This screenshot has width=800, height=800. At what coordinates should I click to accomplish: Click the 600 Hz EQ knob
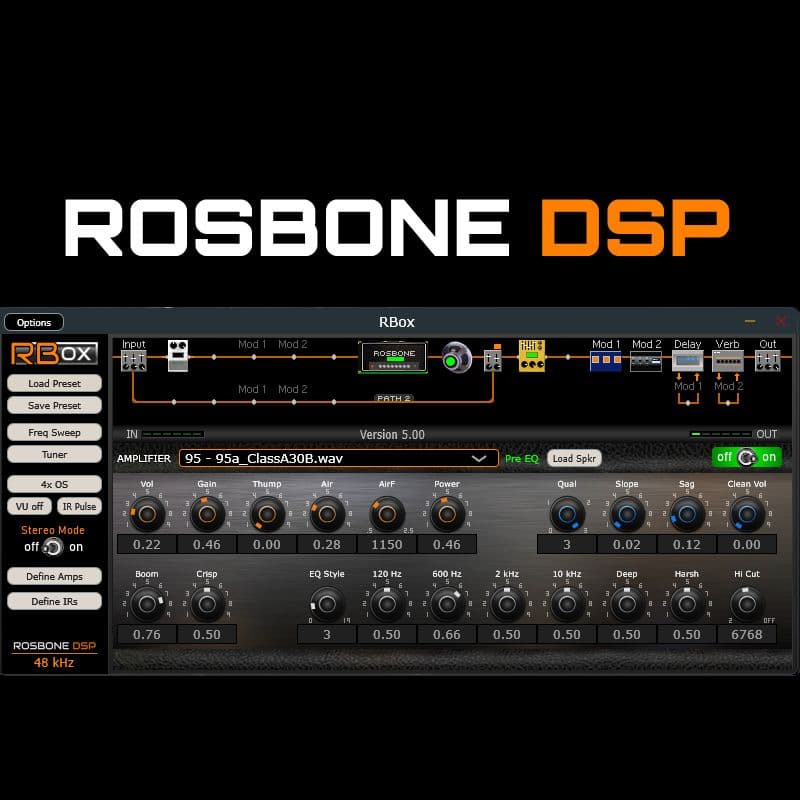pyautogui.click(x=447, y=604)
